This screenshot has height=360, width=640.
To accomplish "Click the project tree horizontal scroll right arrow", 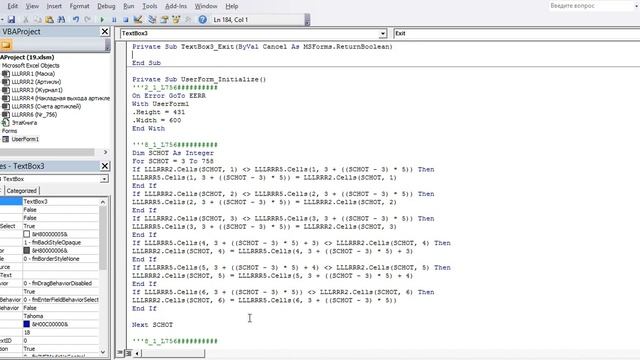I will coord(105,152).
